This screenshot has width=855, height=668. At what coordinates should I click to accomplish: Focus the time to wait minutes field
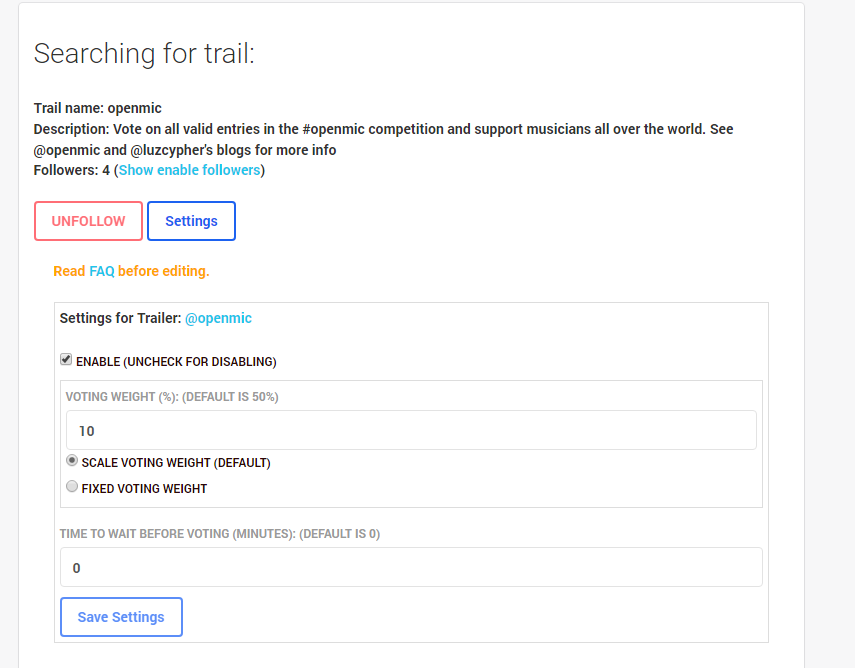411,567
